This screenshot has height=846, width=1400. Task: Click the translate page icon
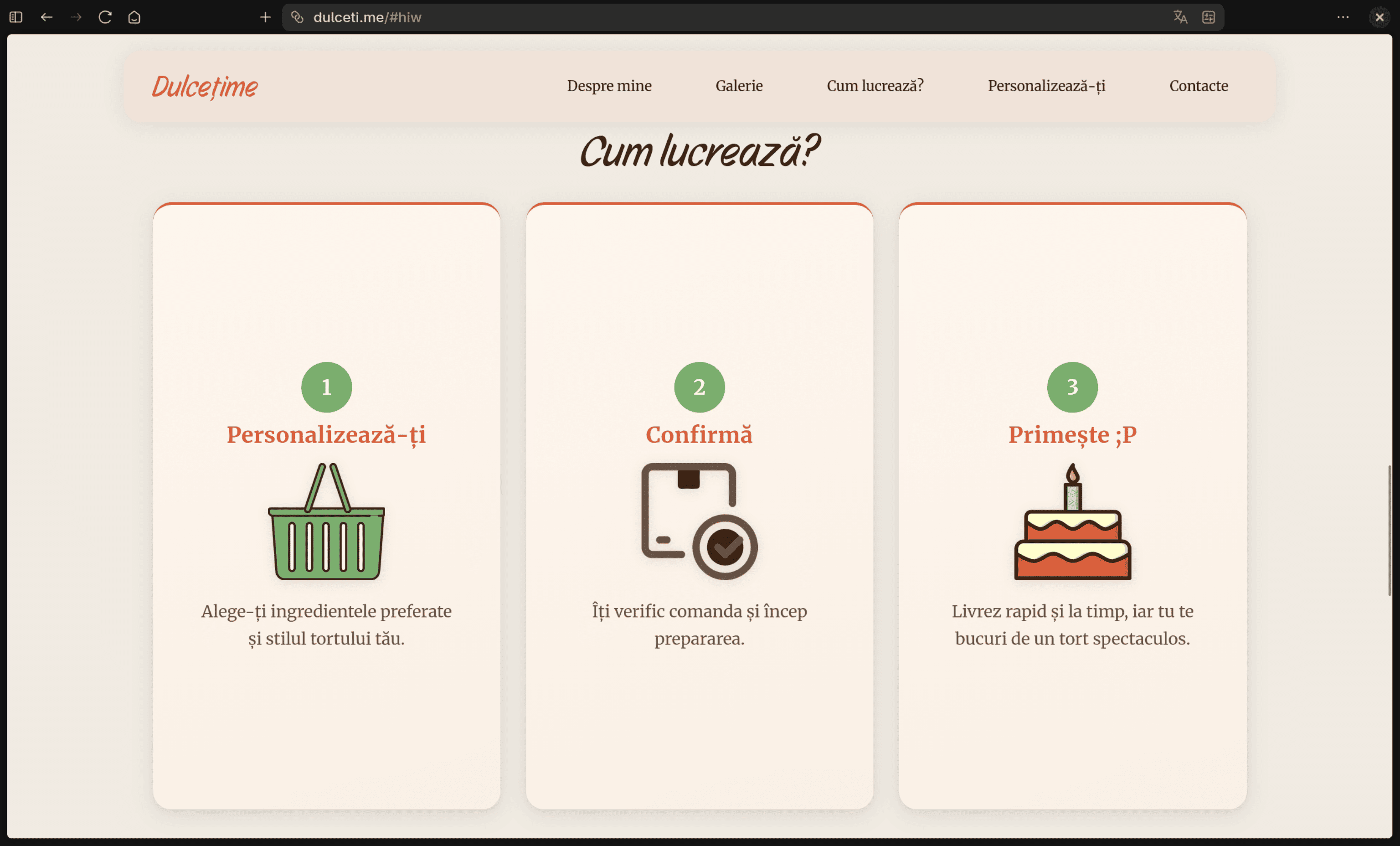[1180, 17]
